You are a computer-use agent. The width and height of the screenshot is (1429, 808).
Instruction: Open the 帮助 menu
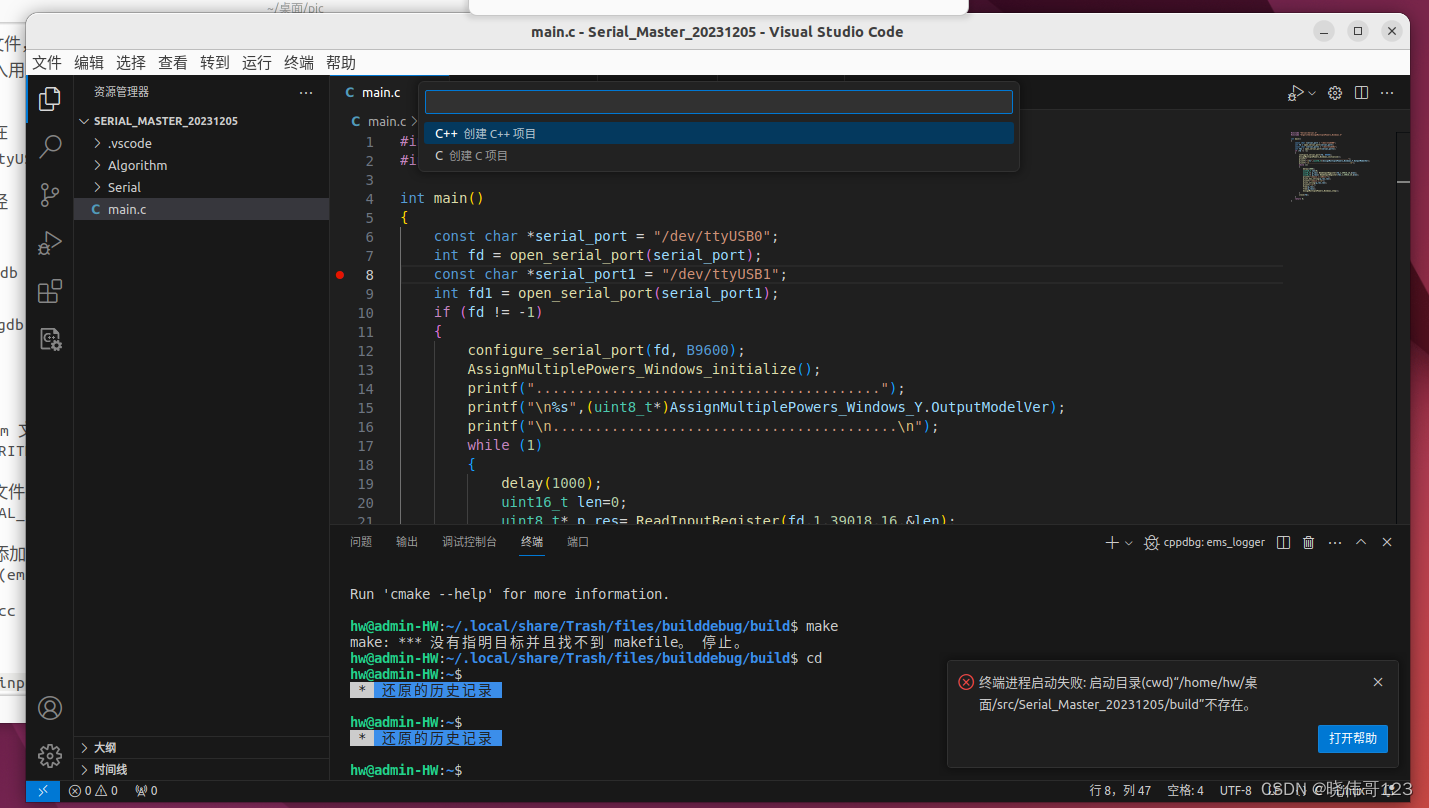point(341,63)
